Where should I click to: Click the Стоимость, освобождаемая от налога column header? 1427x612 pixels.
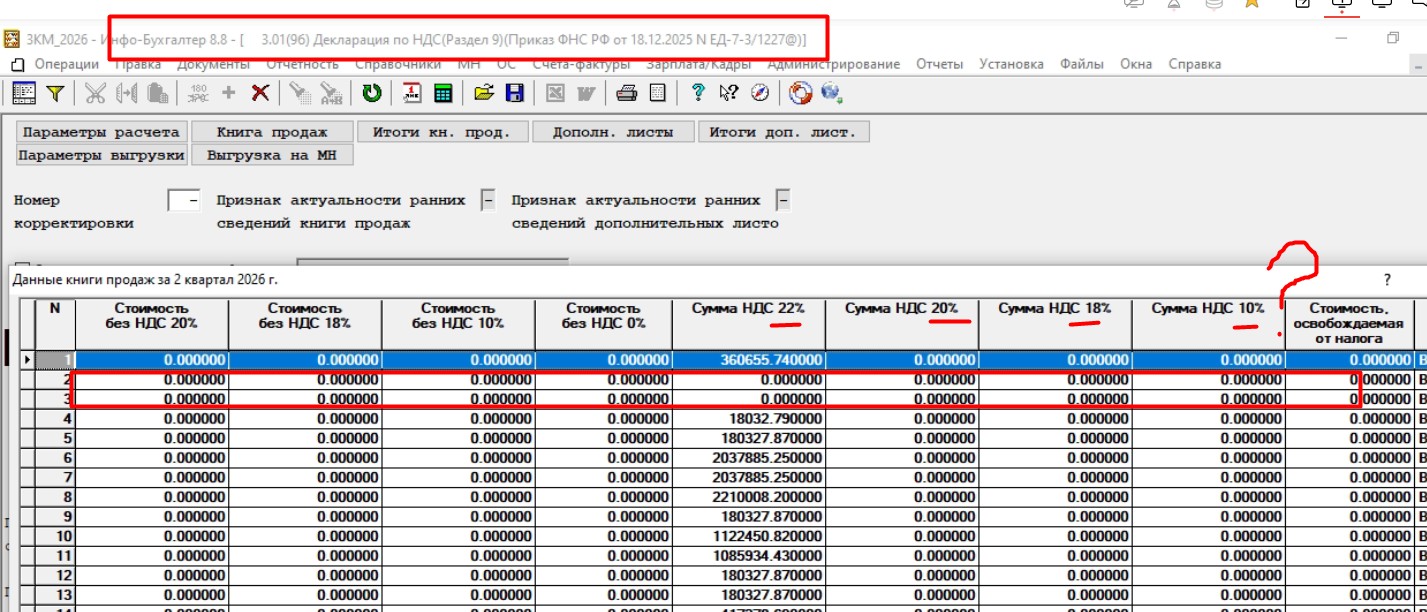(x=1349, y=324)
